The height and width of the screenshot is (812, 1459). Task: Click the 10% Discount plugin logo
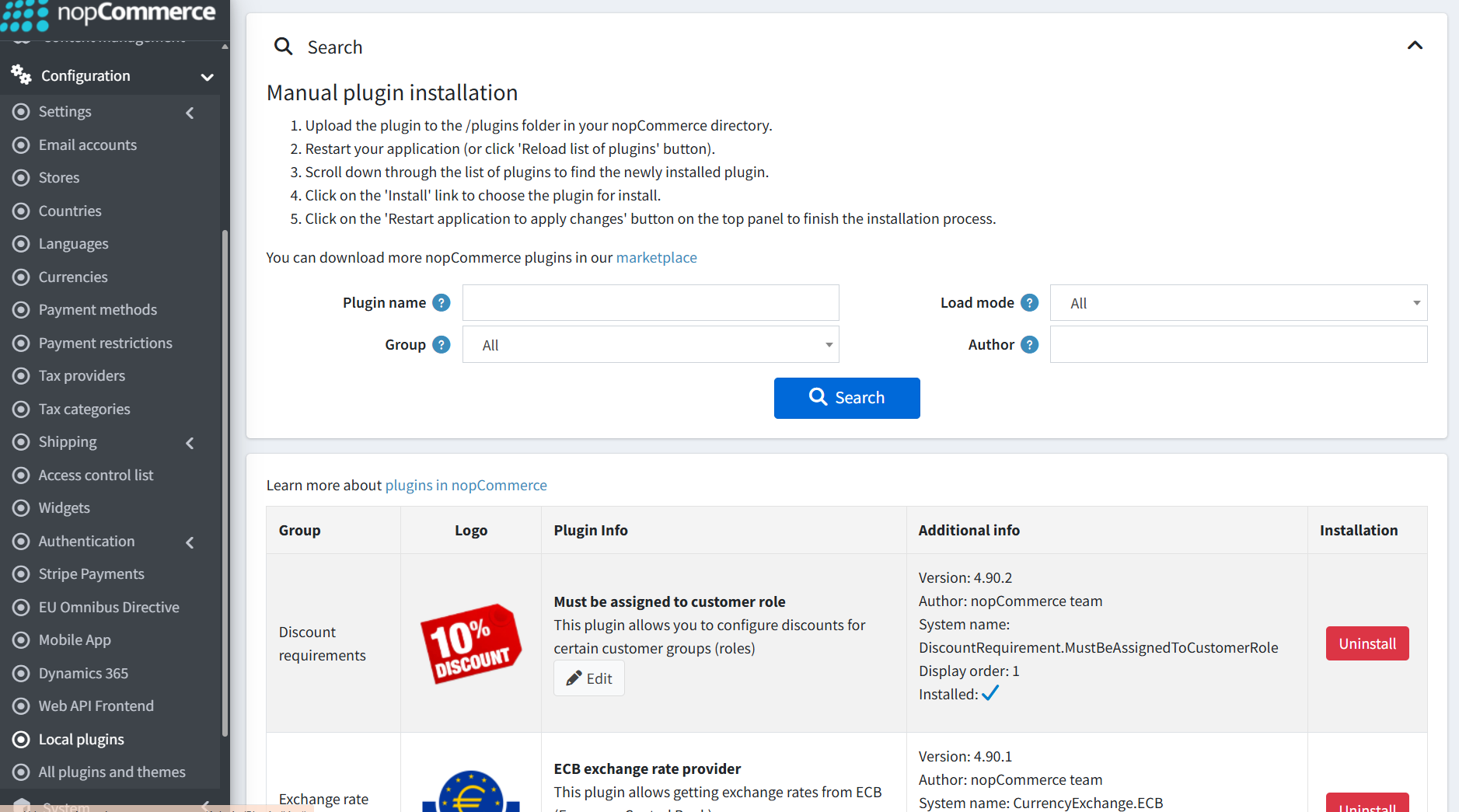[x=471, y=643]
